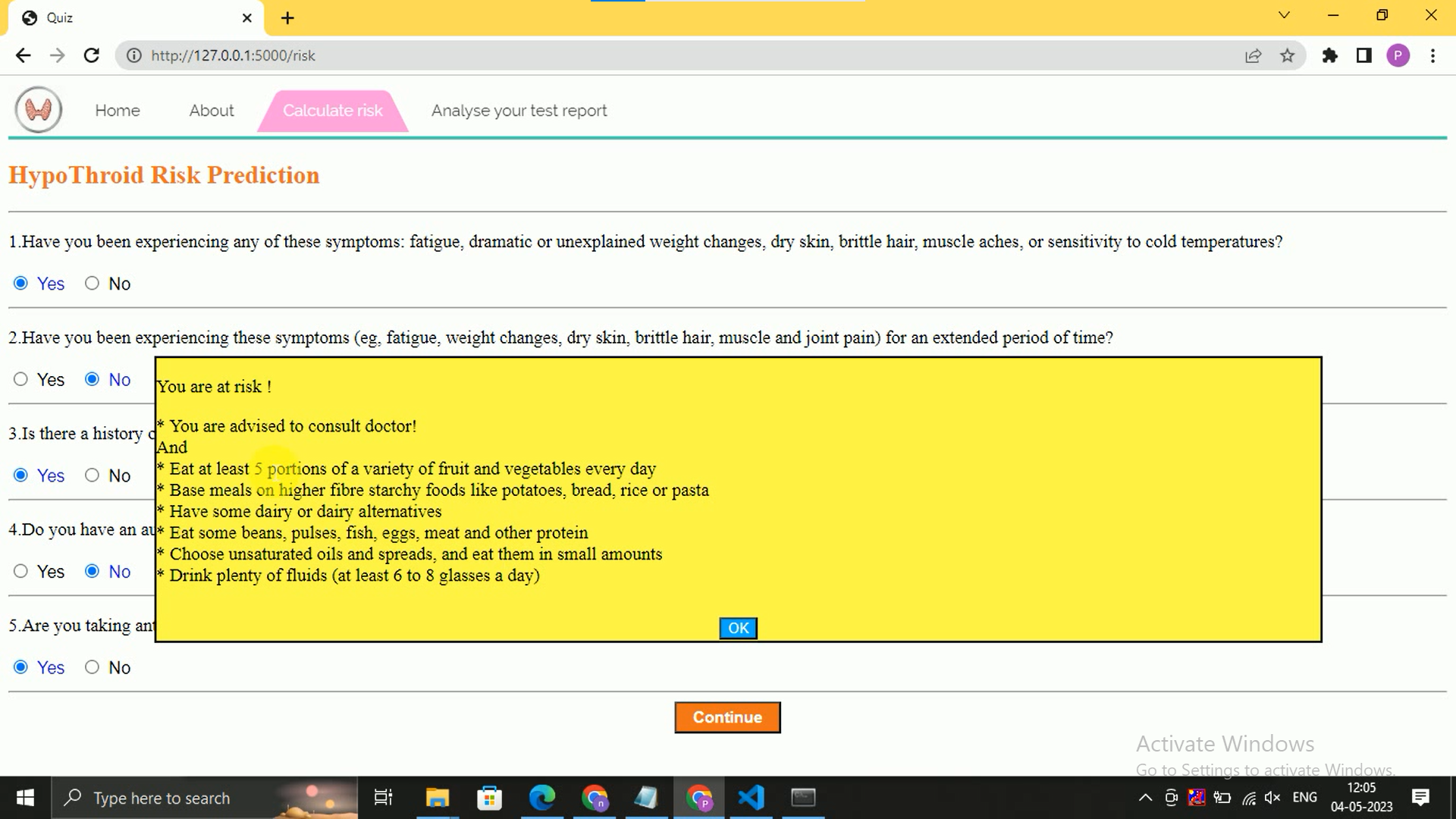The image size is (1456, 819).
Task: Switch to Calculate risk tab
Action: 333,111
